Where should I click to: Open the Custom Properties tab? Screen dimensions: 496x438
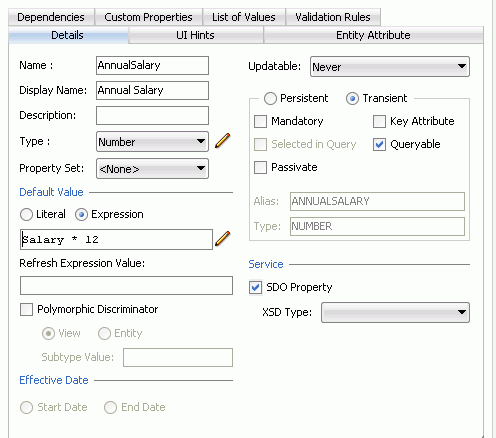148,17
